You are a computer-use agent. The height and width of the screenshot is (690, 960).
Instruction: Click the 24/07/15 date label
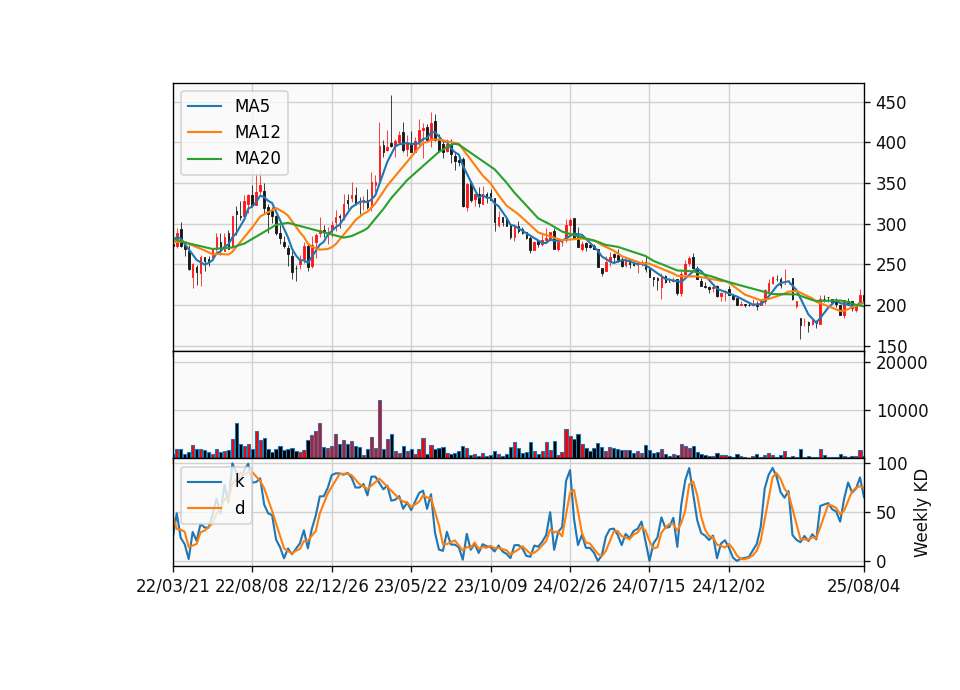[649, 586]
